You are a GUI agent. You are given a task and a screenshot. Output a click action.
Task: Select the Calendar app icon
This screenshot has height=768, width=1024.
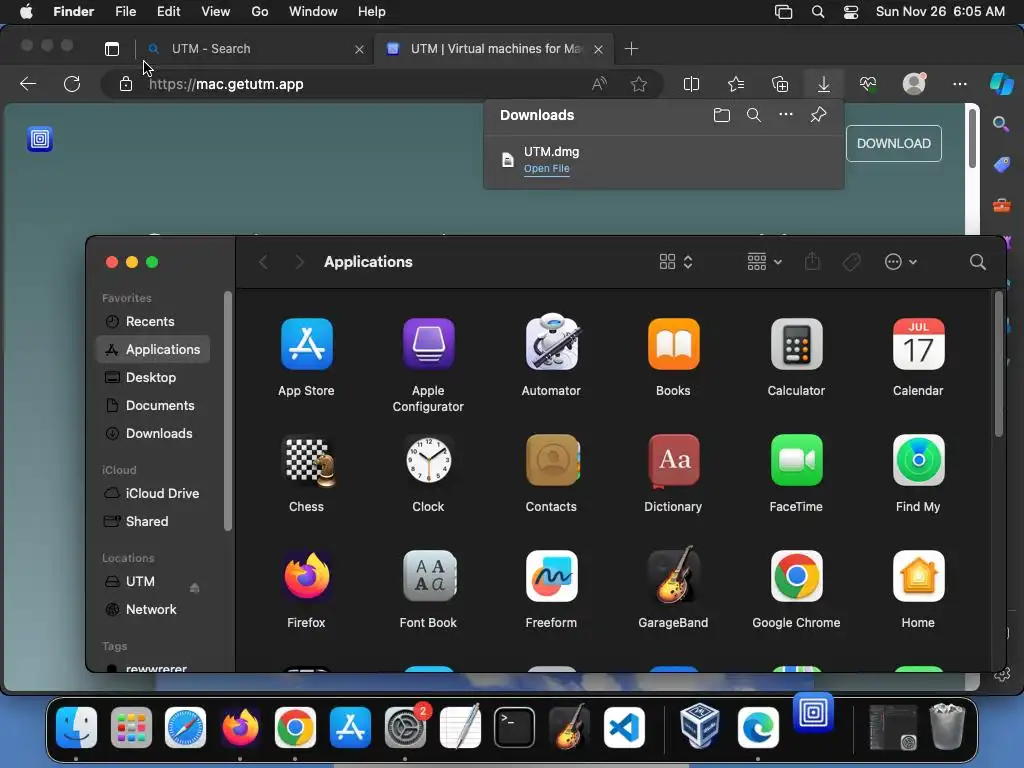(x=918, y=344)
